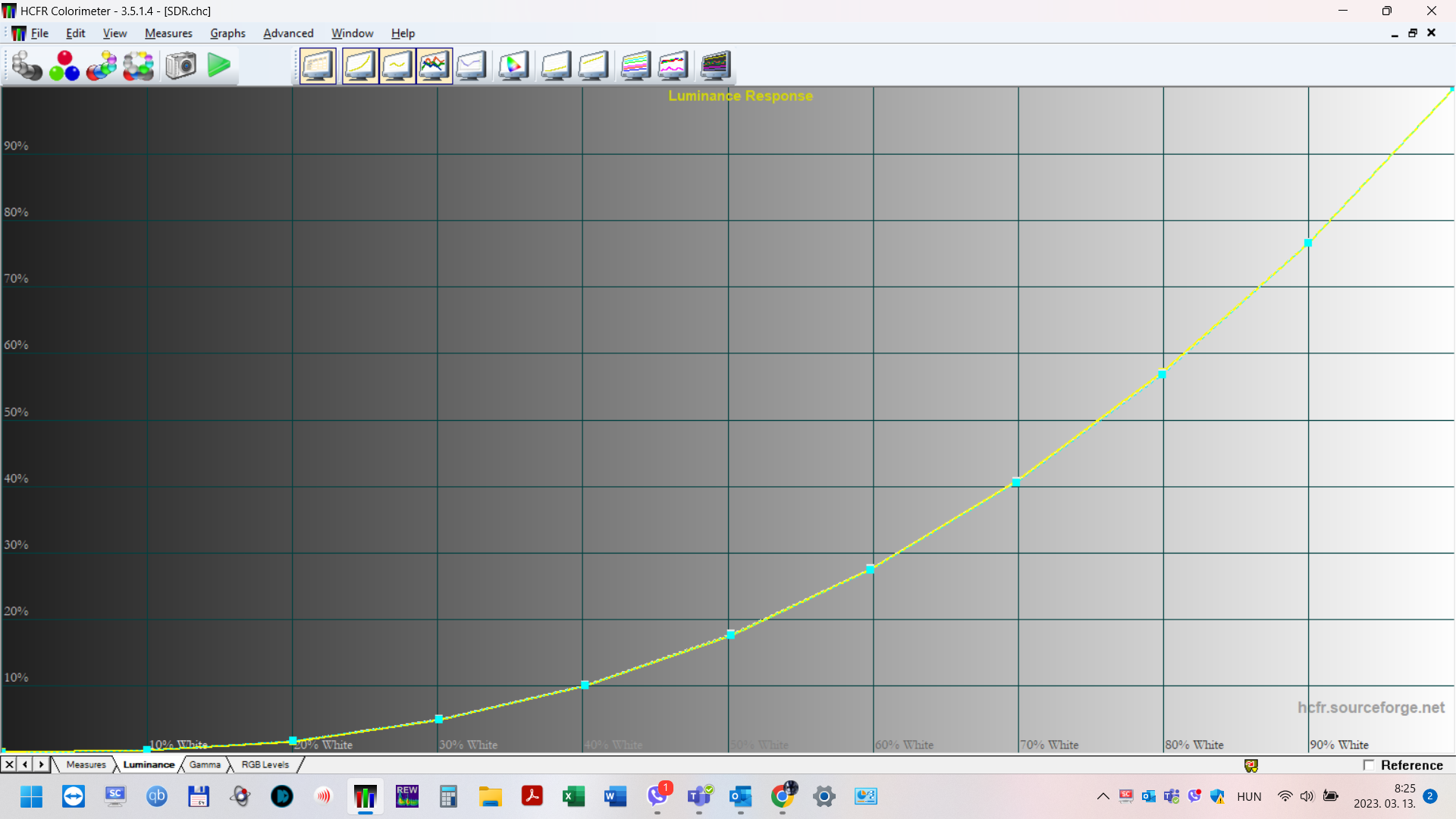
Task: Toggle the RGB levels graph icon
Action: tap(434, 66)
